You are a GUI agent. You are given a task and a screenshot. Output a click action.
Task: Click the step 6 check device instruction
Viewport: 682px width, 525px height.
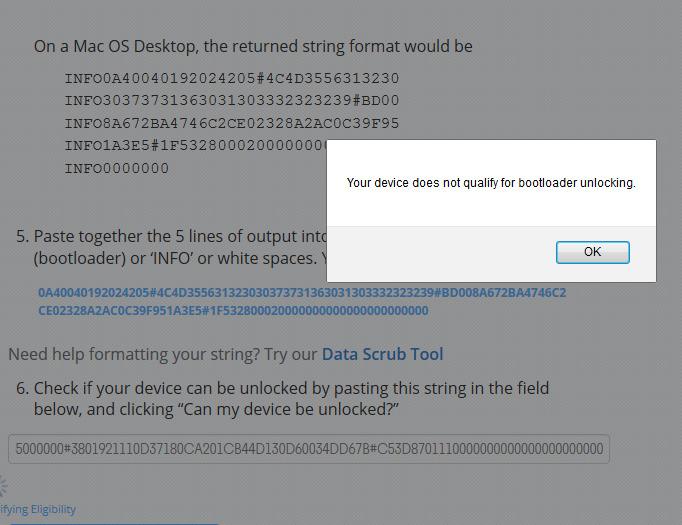pos(291,388)
